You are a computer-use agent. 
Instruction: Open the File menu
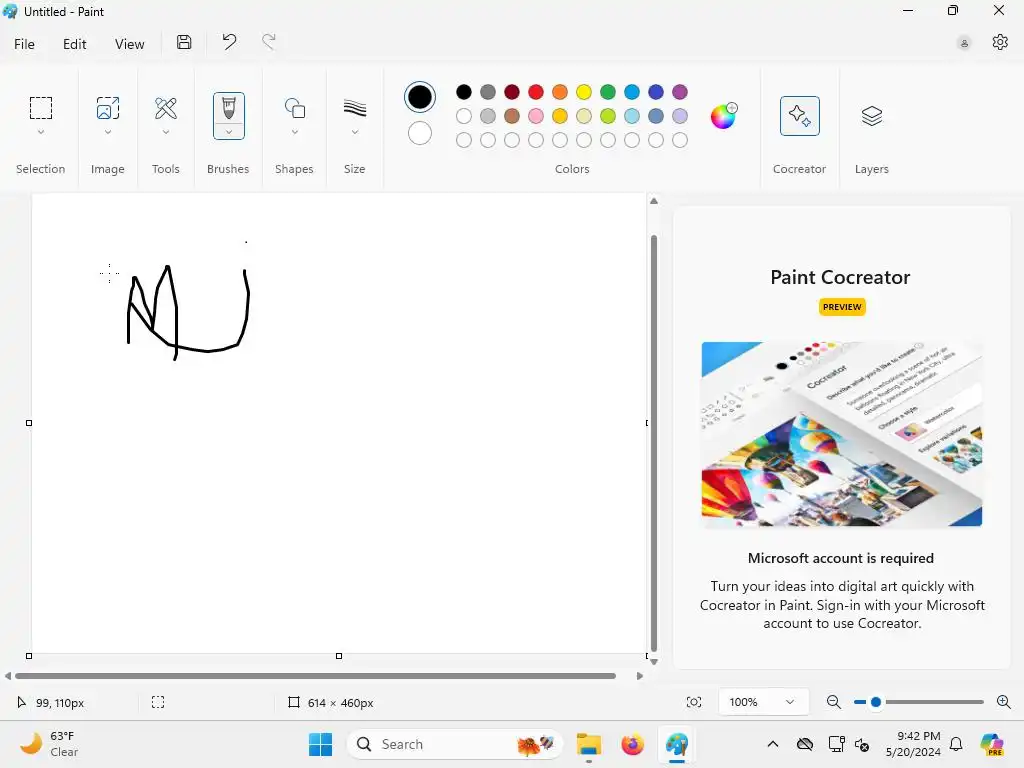(x=24, y=44)
